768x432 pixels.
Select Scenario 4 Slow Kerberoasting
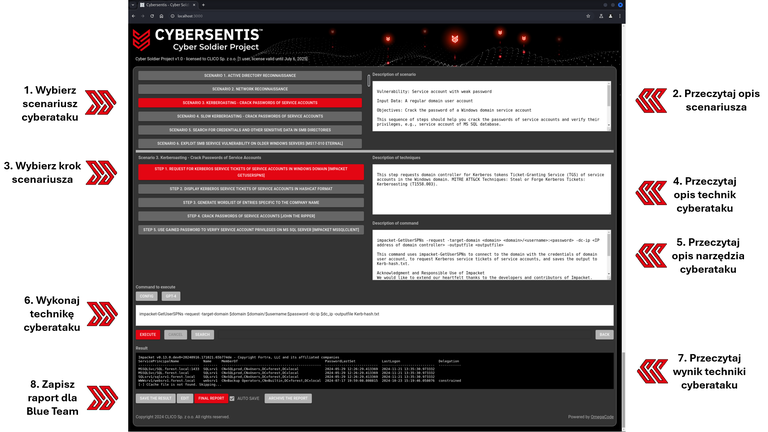(x=250, y=117)
